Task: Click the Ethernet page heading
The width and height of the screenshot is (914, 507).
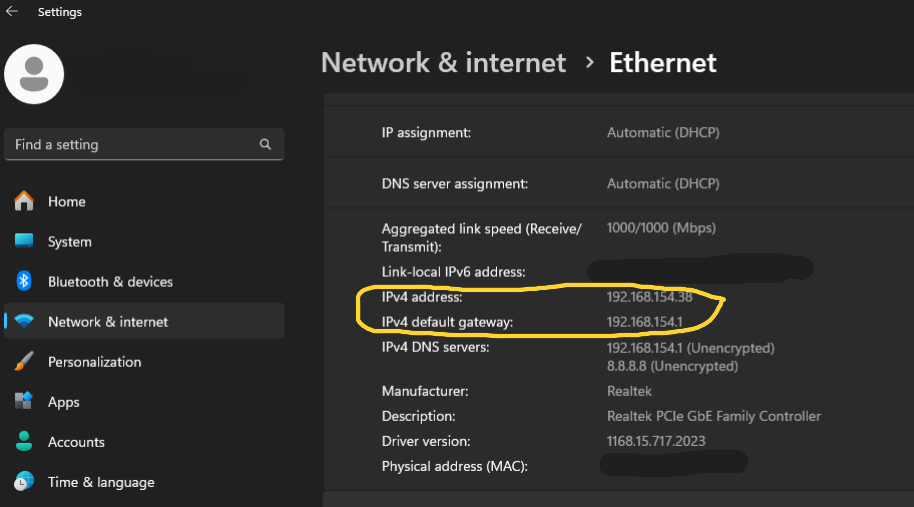Action: (663, 62)
